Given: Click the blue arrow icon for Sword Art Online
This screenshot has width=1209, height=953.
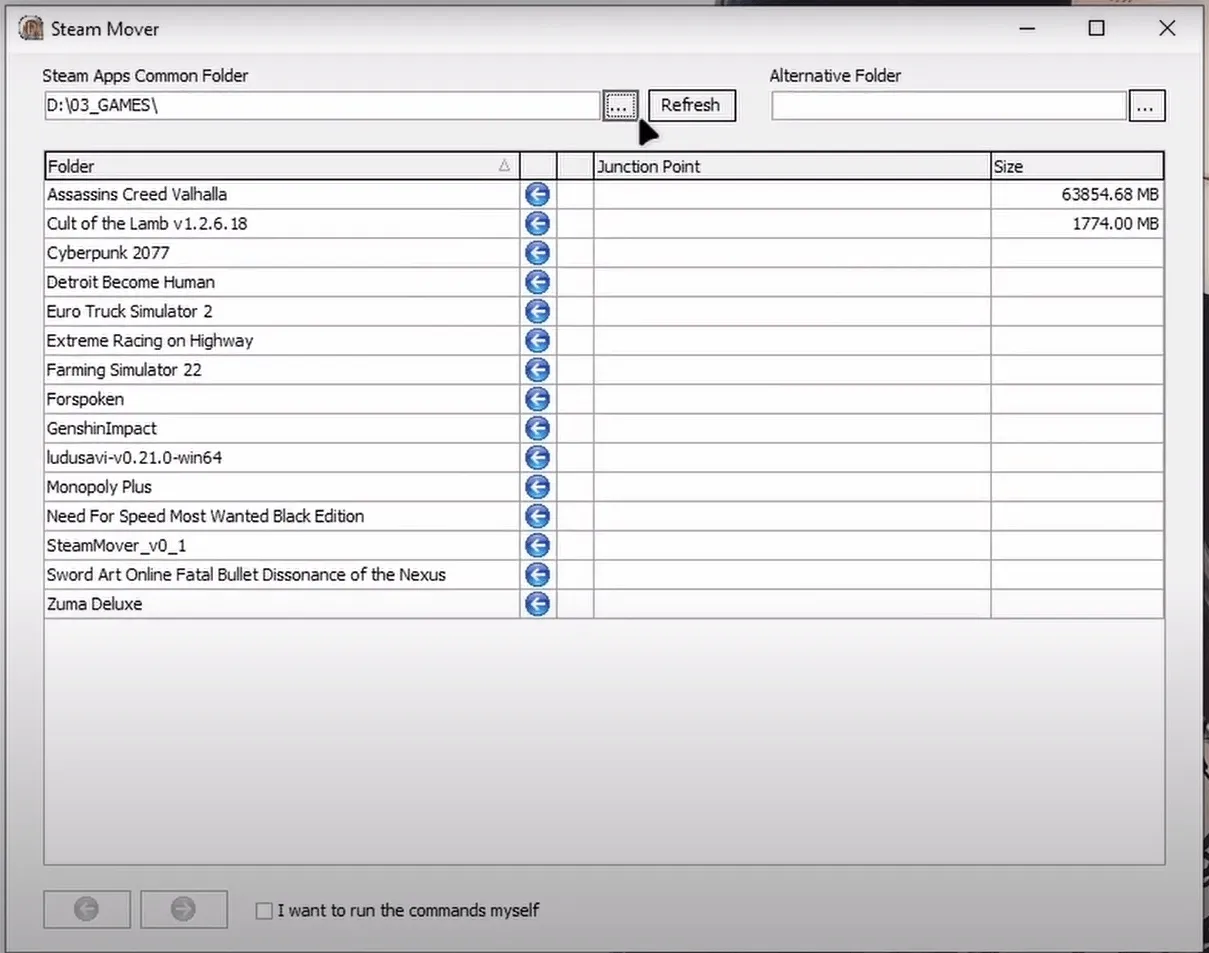Looking at the screenshot, I should tap(537, 575).
